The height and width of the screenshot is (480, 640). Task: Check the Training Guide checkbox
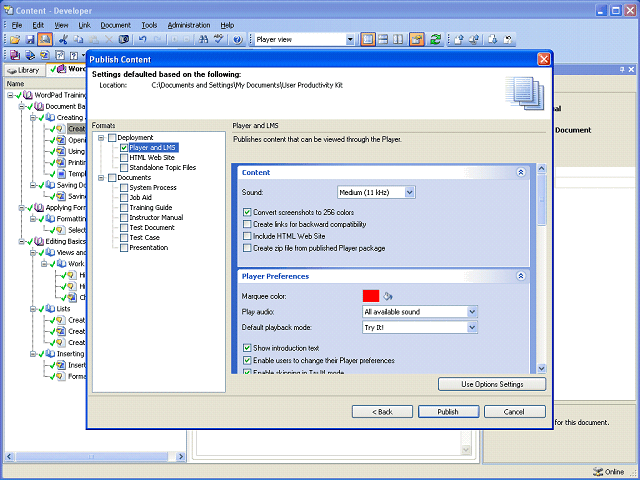click(124, 208)
